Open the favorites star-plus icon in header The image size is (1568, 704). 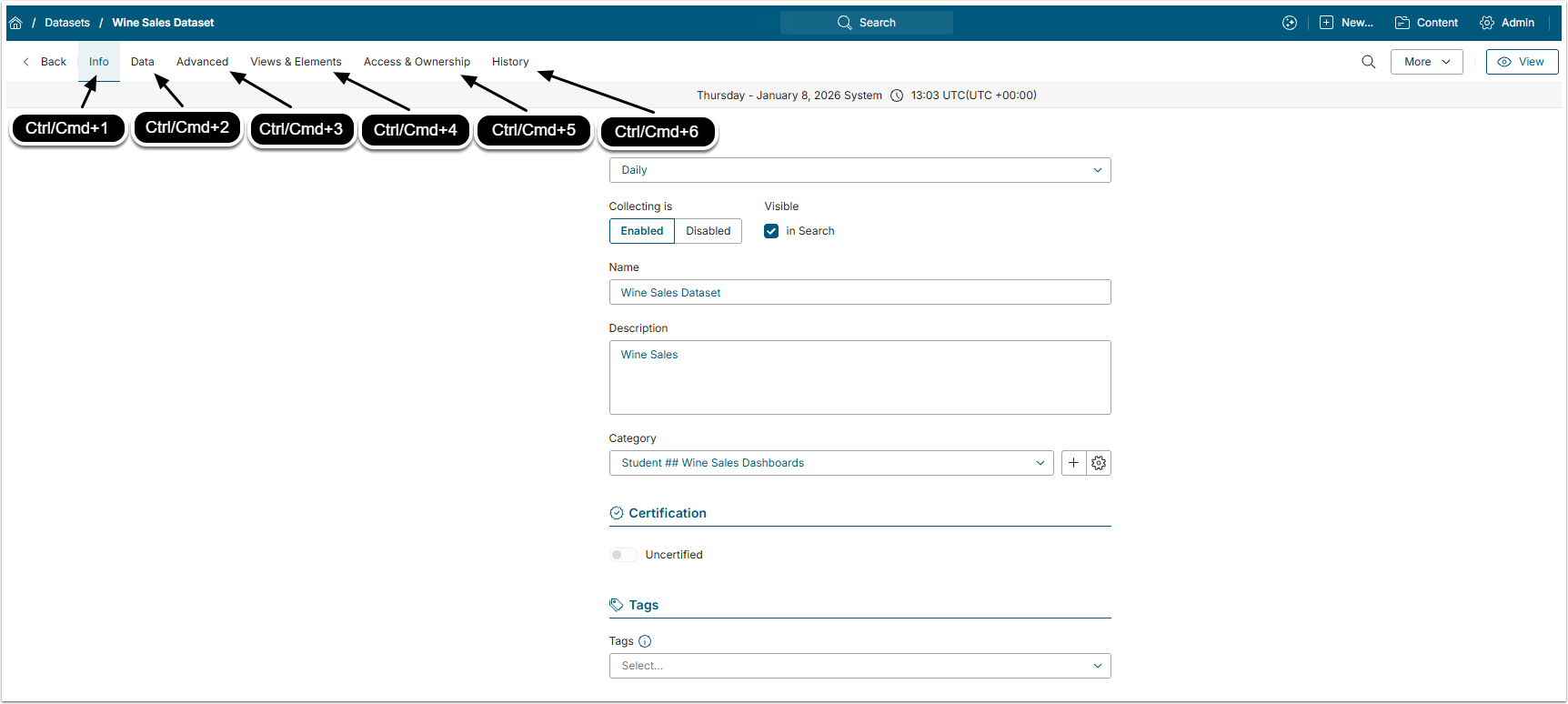tap(1290, 23)
